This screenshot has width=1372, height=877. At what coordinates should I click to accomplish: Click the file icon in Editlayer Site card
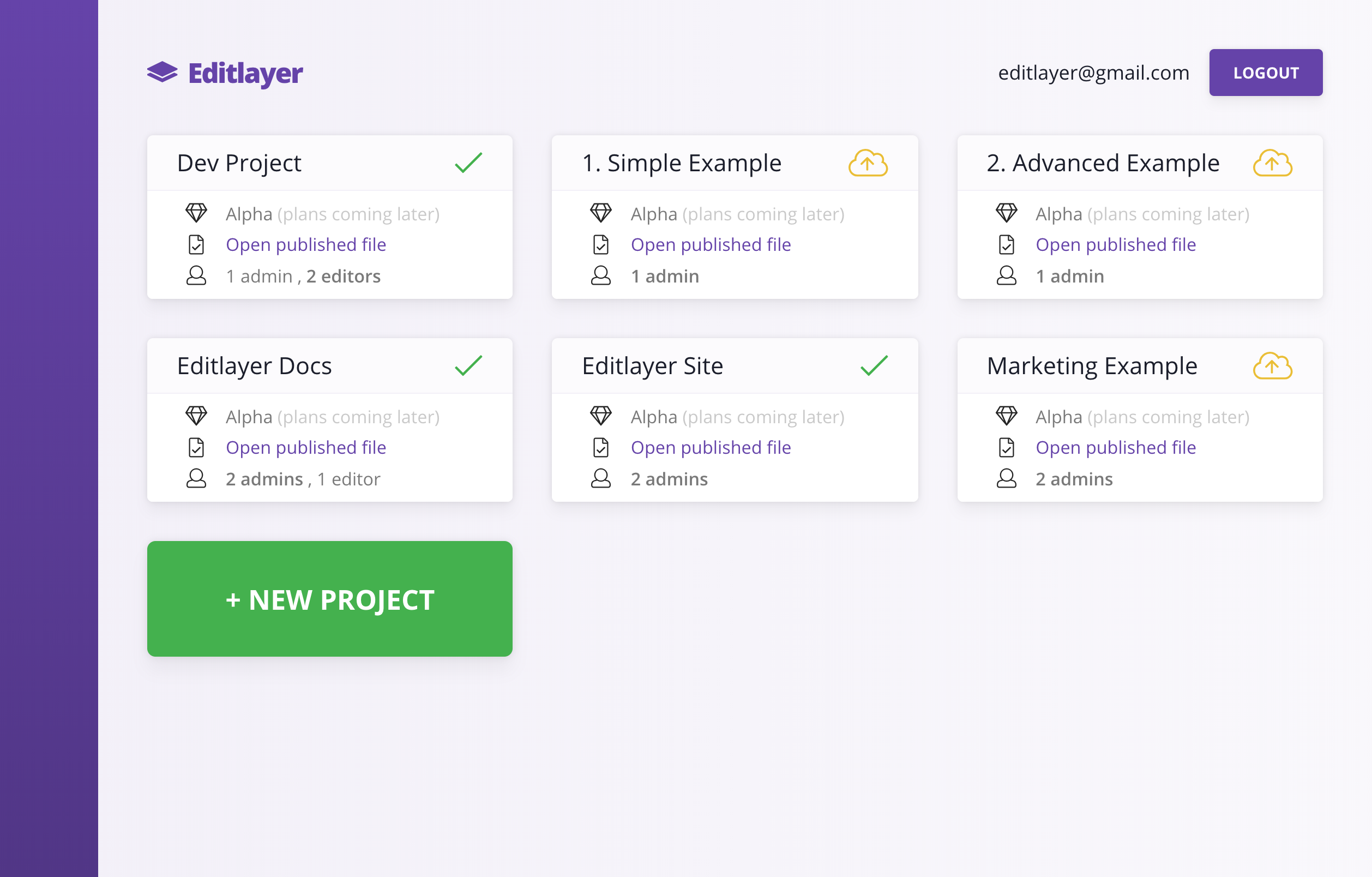pos(600,447)
